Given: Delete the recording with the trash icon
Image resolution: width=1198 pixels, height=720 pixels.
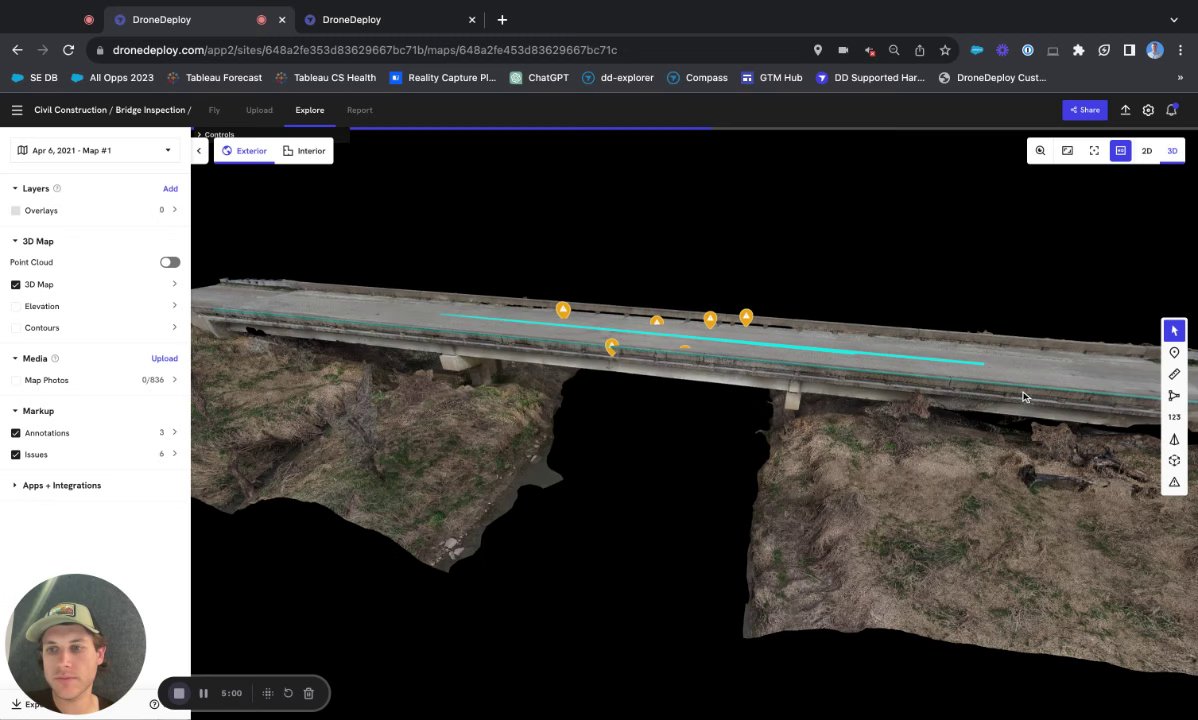Looking at the screenshot, I should [309, 693].
